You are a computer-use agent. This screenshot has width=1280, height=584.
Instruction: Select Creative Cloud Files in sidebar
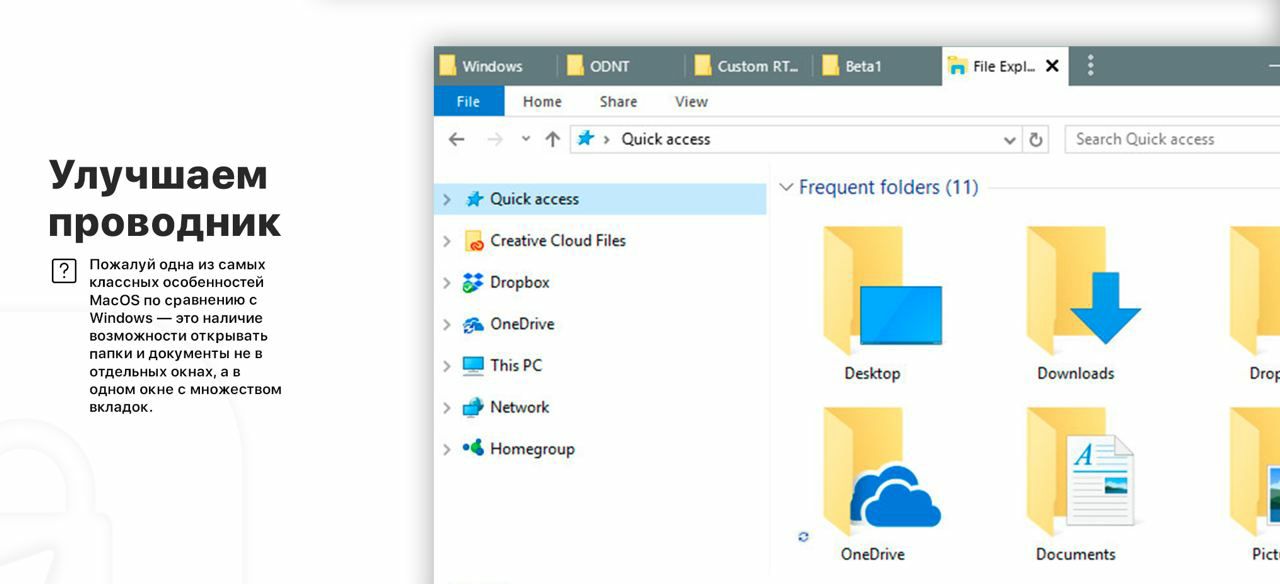558,240
